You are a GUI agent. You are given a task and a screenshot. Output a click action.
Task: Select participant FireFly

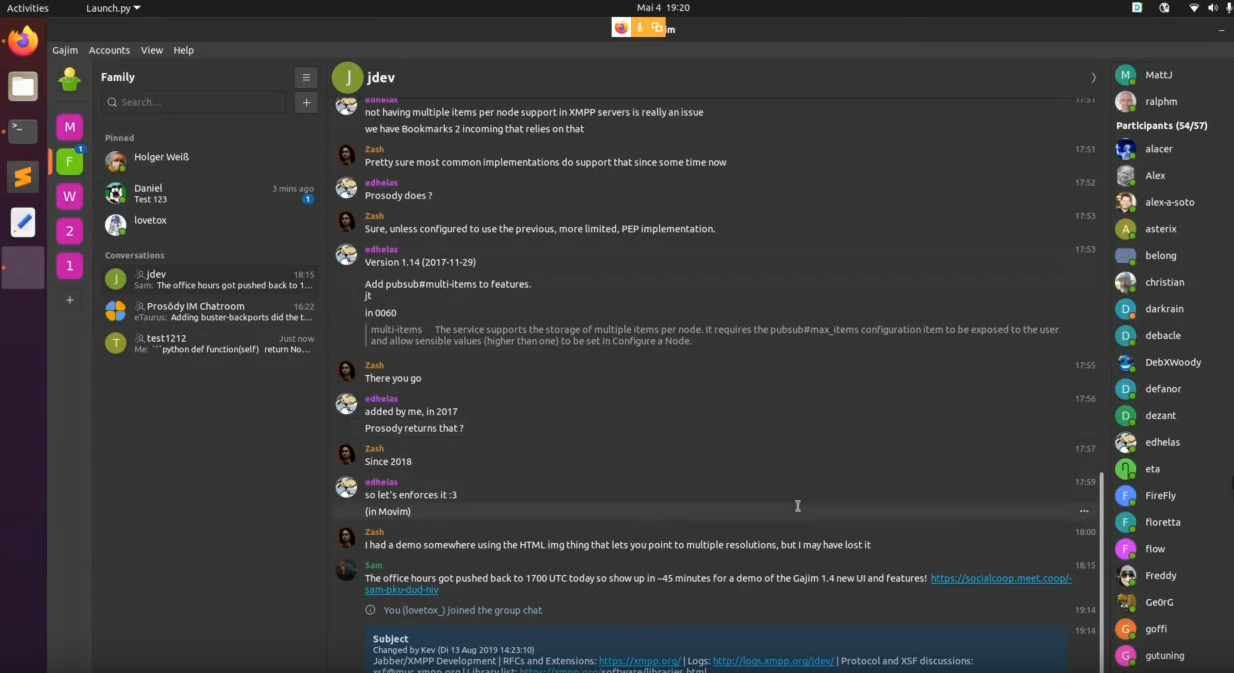coord(1160,496)
